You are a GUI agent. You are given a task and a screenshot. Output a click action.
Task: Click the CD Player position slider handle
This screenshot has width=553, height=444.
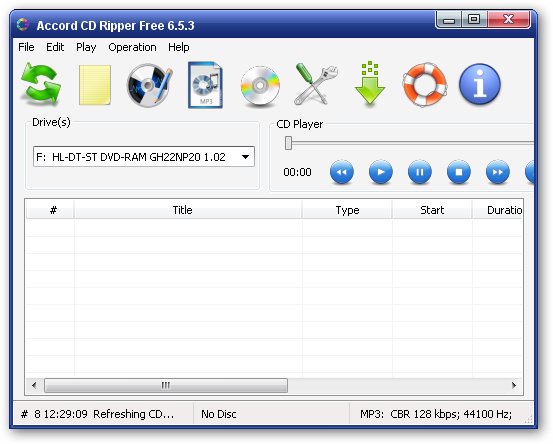tap(288, 143)
